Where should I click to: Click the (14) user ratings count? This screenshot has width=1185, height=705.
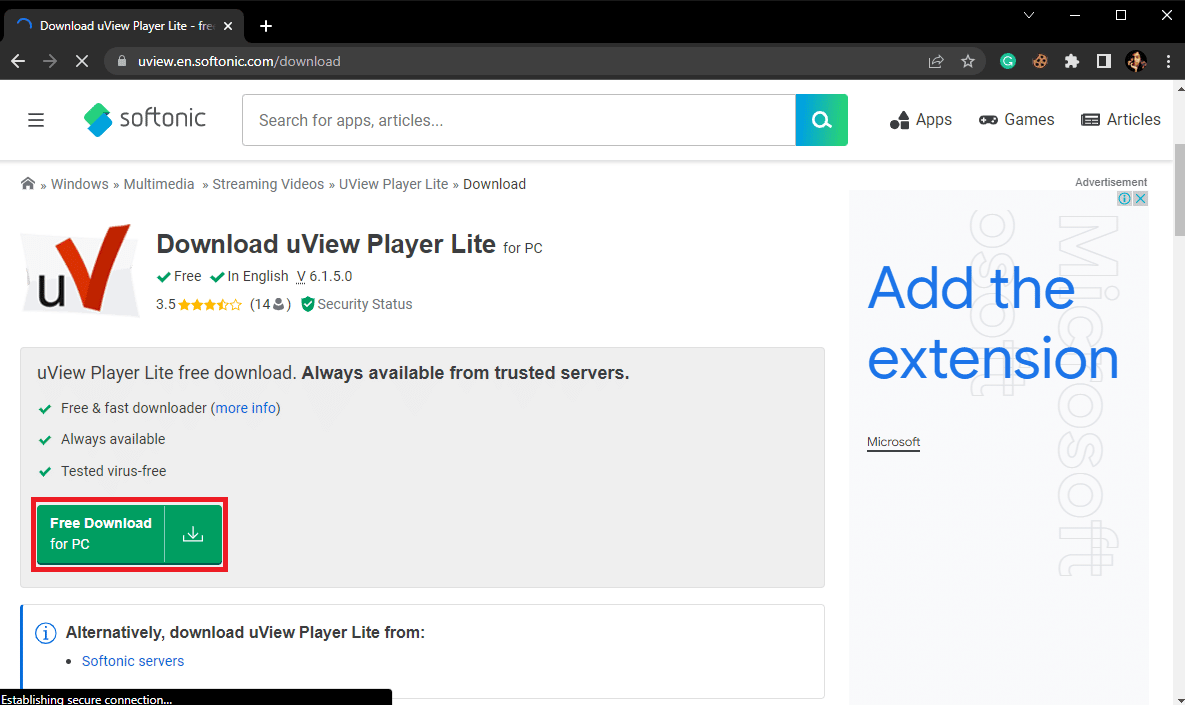tap(271, 304)
